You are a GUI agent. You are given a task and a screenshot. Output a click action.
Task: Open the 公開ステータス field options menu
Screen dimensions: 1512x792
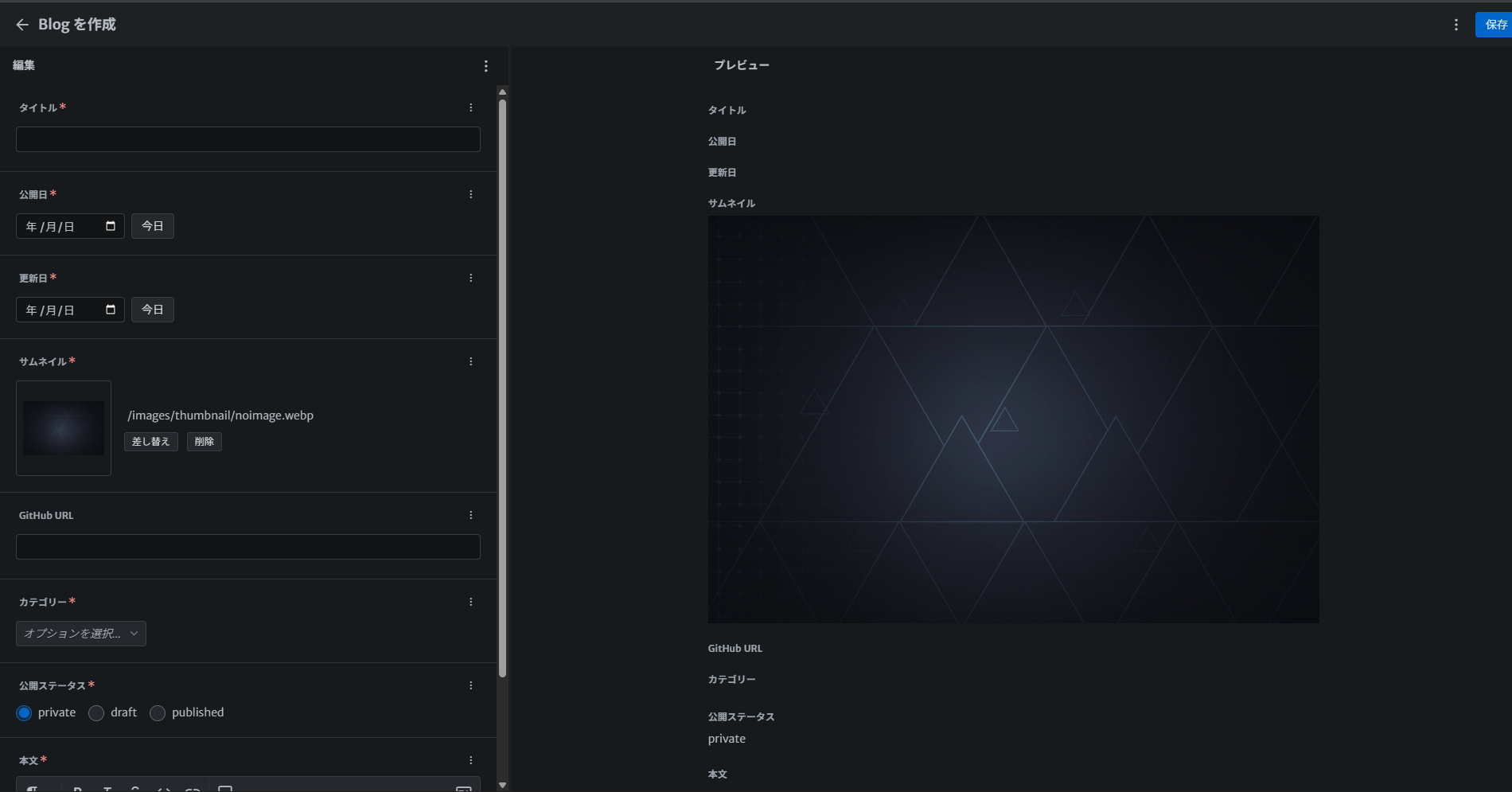click(470, 685)
